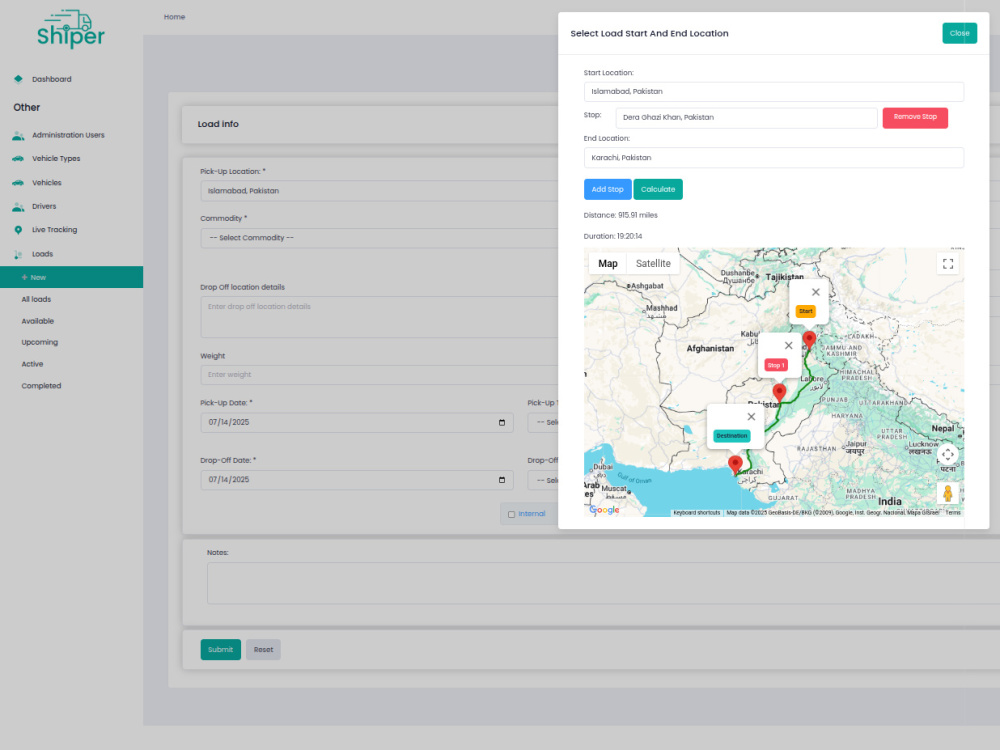Click the Calculate route button
Viewport: 1000px width, 750px height.
[658, 189]
